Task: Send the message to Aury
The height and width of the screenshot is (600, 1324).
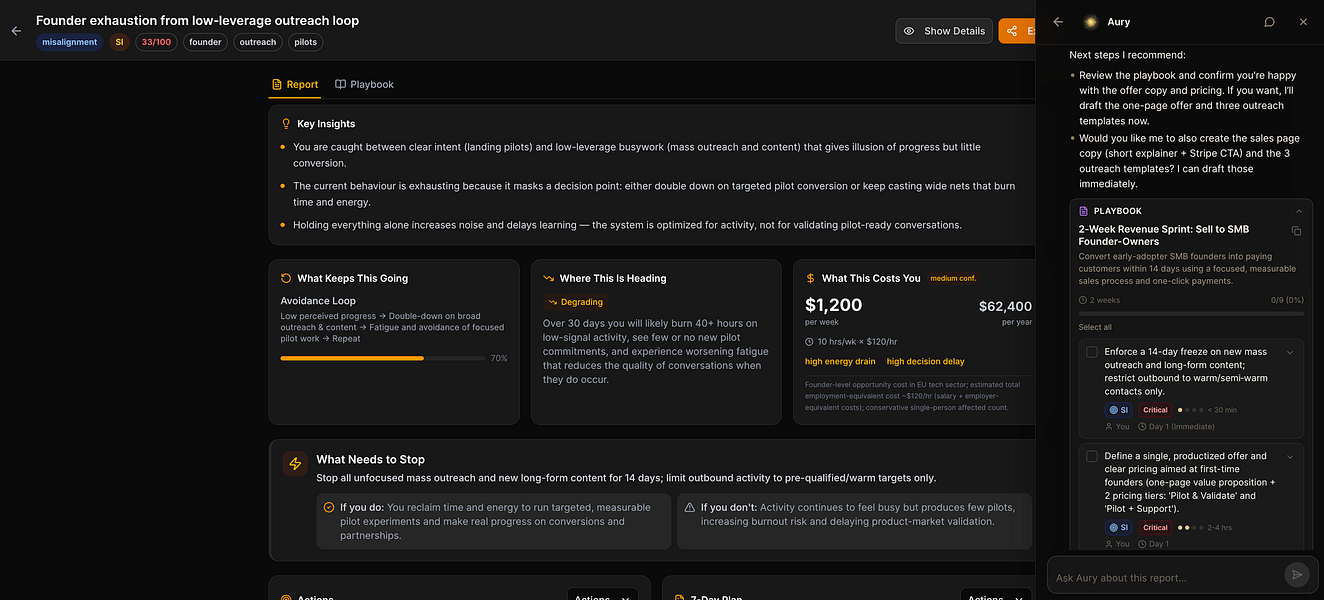Action: pyautogui.click(x=1296, y=575)
